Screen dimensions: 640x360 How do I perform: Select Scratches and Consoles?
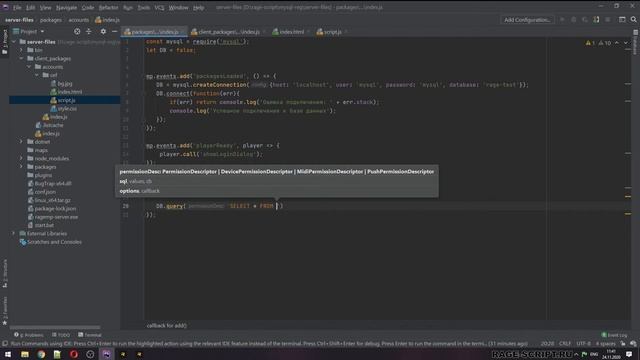(x=54, y=242)
